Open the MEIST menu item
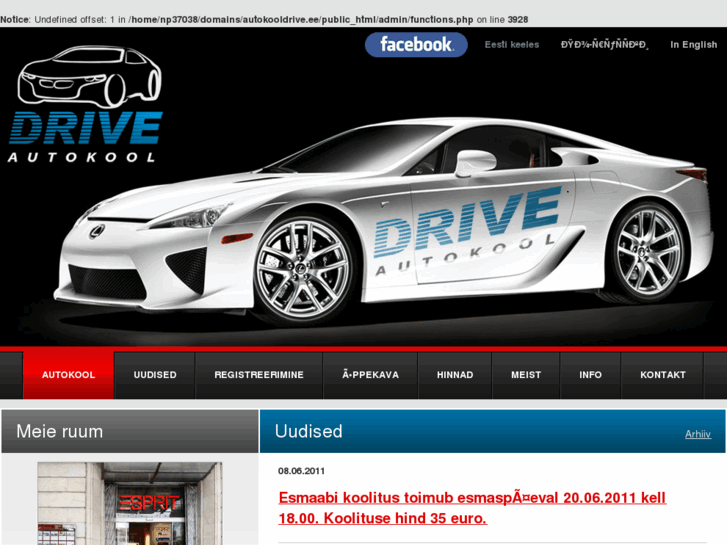The height and width of the screenshot is (545, 727). click(x=526, y=375)
